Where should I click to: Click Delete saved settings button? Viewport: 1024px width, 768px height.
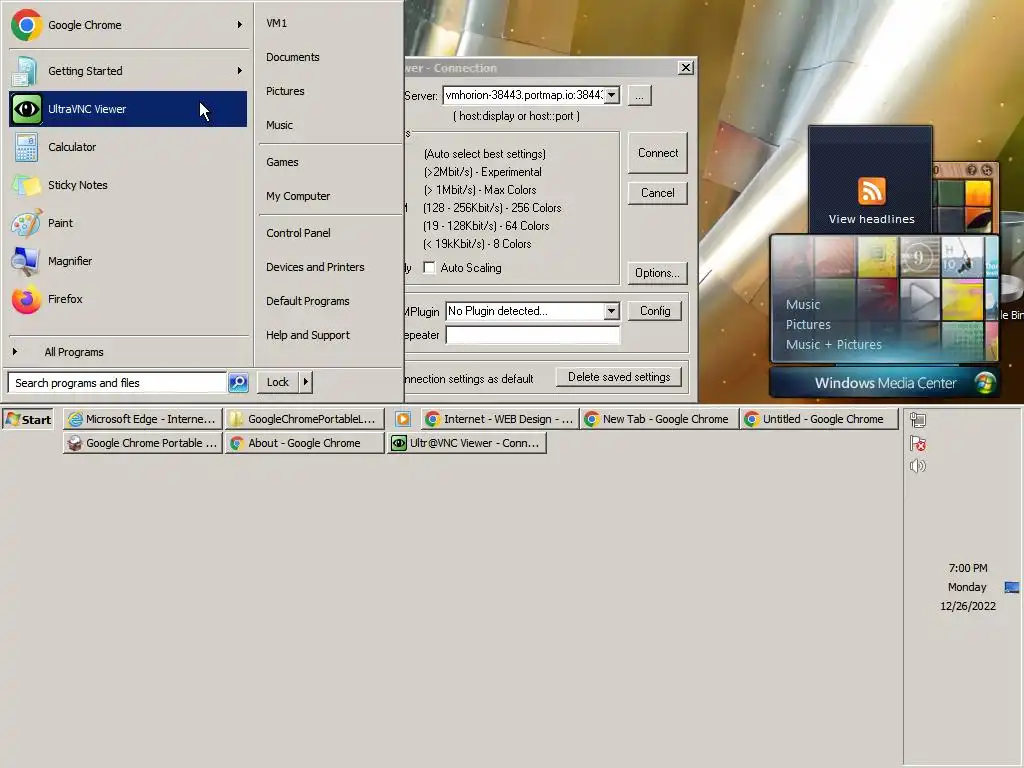coord(619,377)
